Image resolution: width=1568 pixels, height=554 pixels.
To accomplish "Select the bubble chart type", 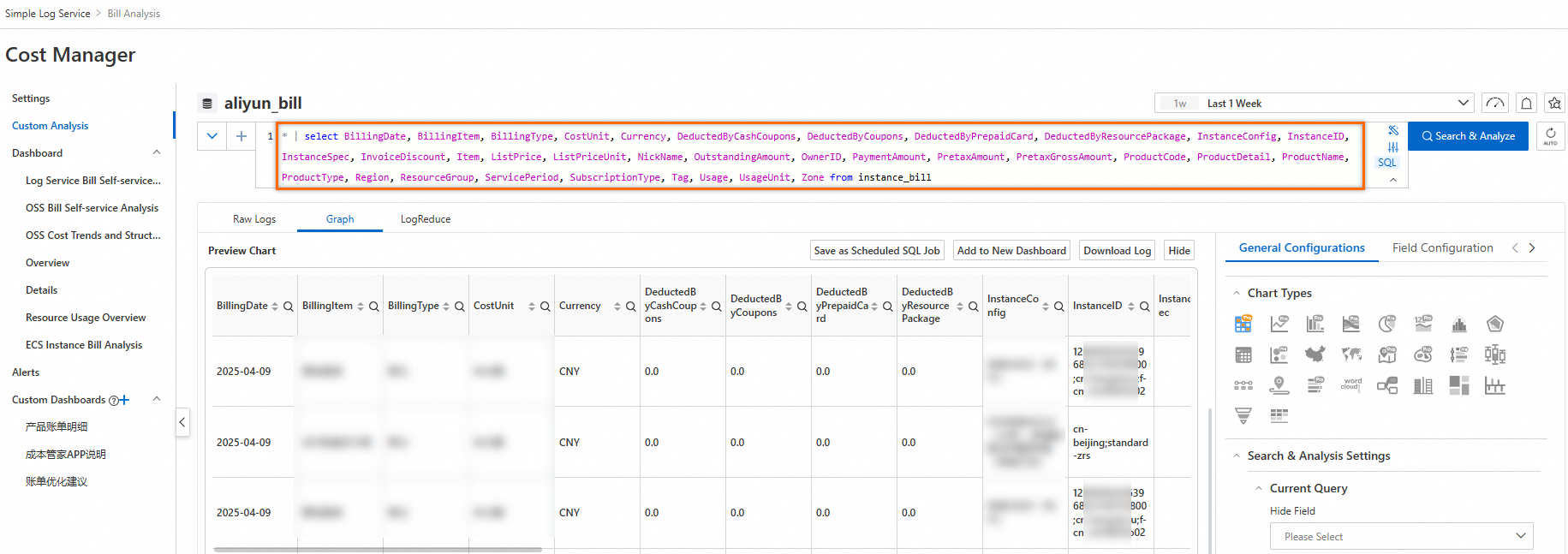I will coord(1279,354).
